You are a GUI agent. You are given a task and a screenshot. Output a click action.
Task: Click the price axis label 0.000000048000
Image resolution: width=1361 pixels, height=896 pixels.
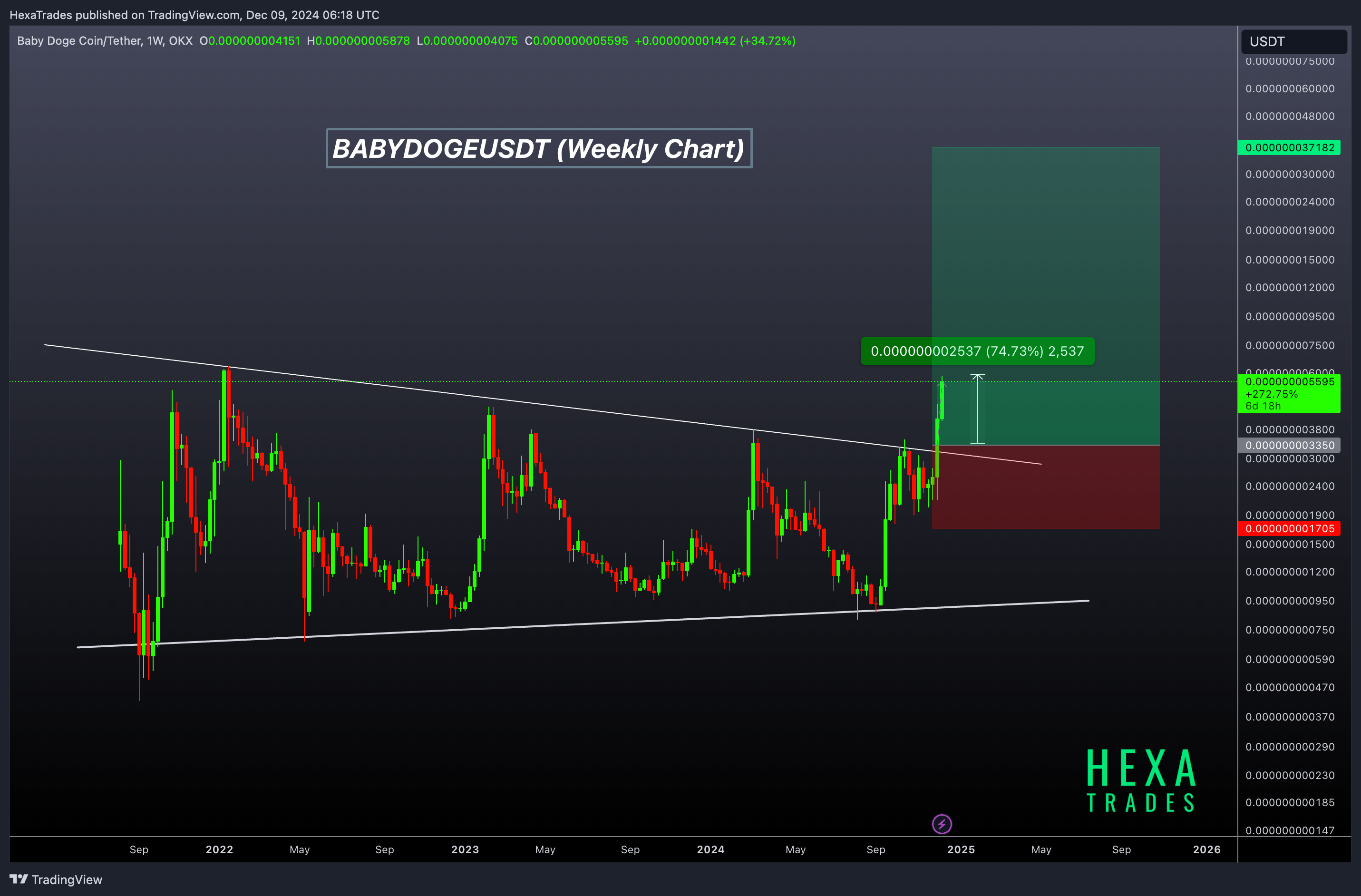coord(1290,116)
